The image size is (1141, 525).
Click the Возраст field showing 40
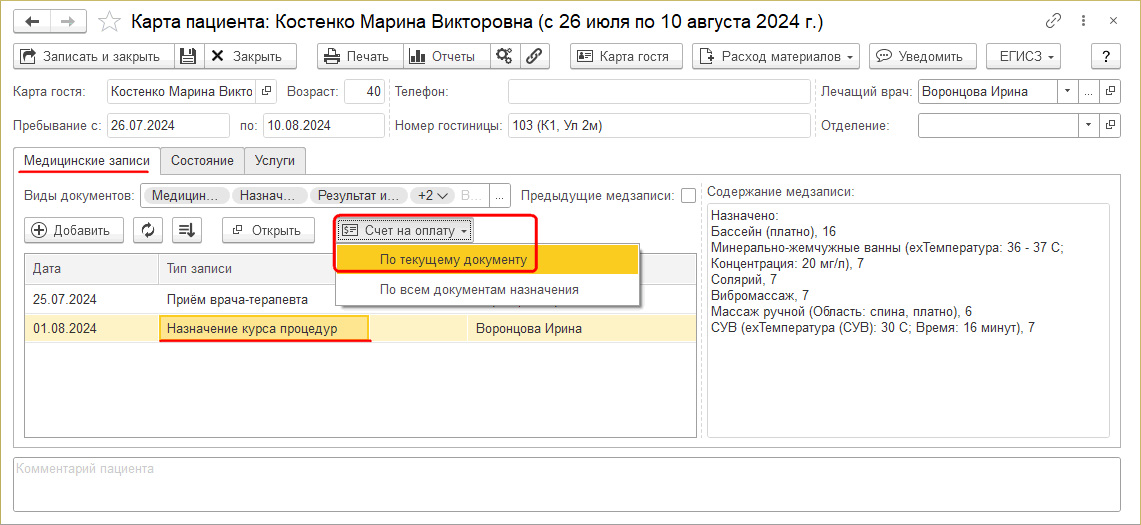coord(365,92)
